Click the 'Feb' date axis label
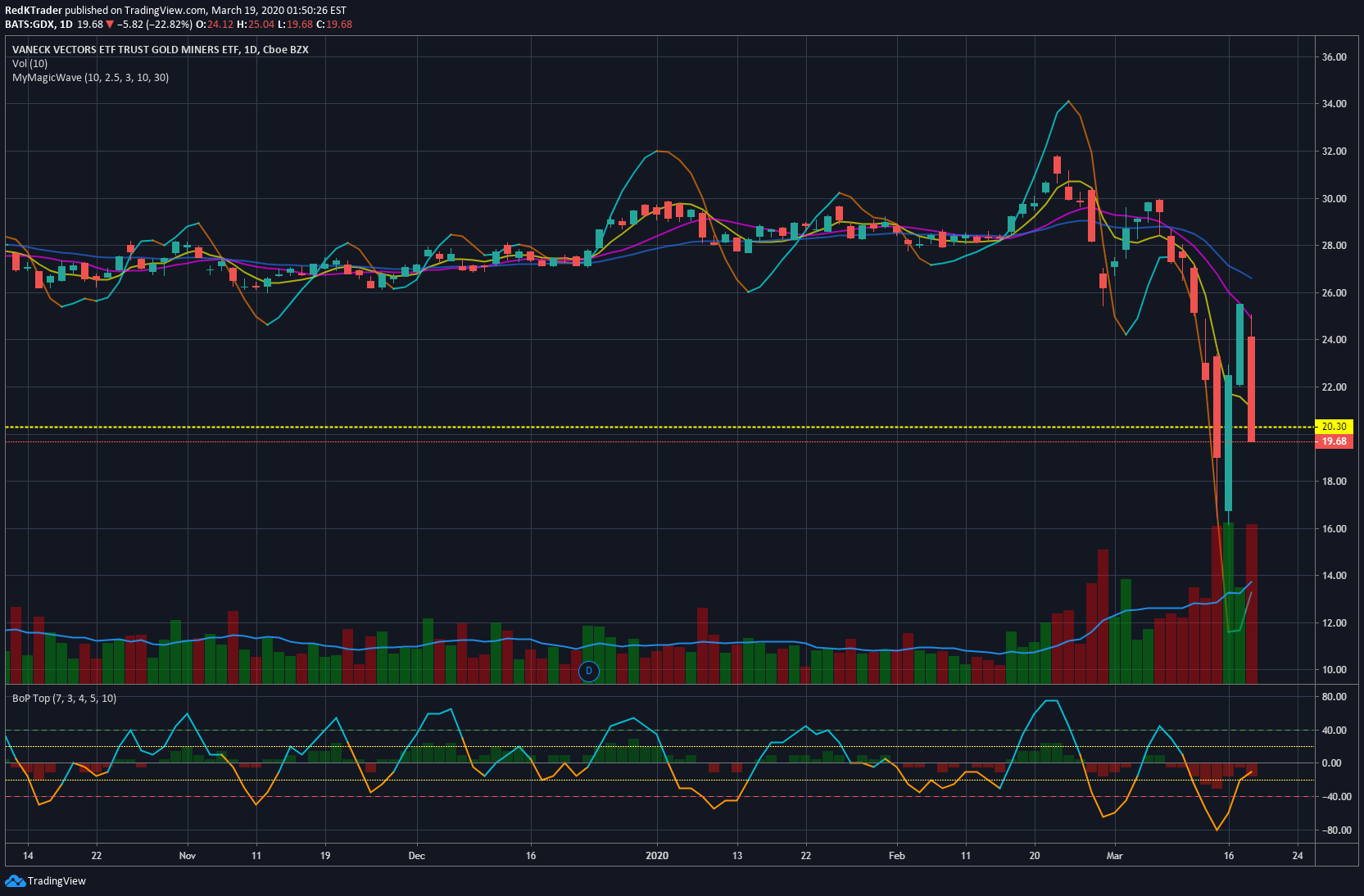This screenshot has width=1364, height=896. tap(897, 856)
